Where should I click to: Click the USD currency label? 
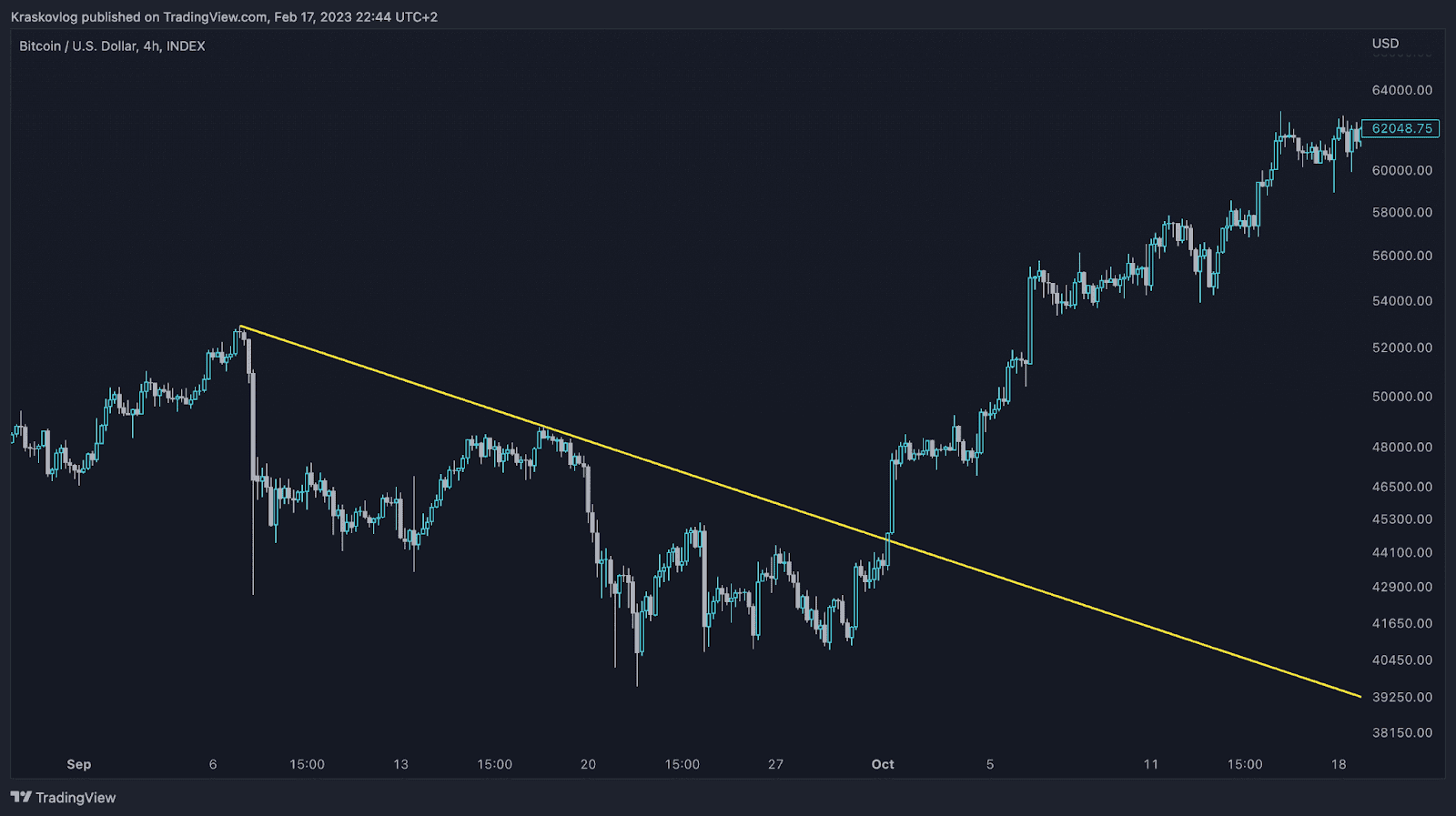(x=1385, y=44)
